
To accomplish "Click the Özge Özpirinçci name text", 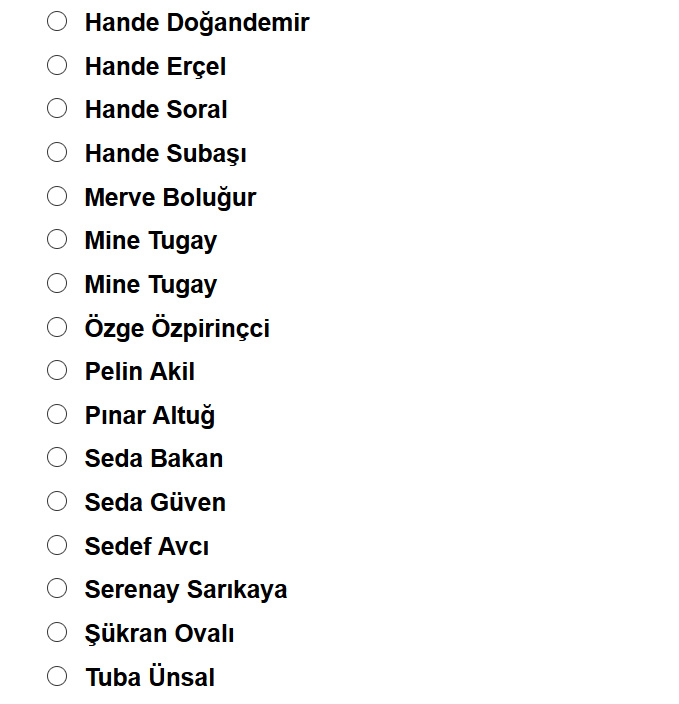I will pos(177,329).
